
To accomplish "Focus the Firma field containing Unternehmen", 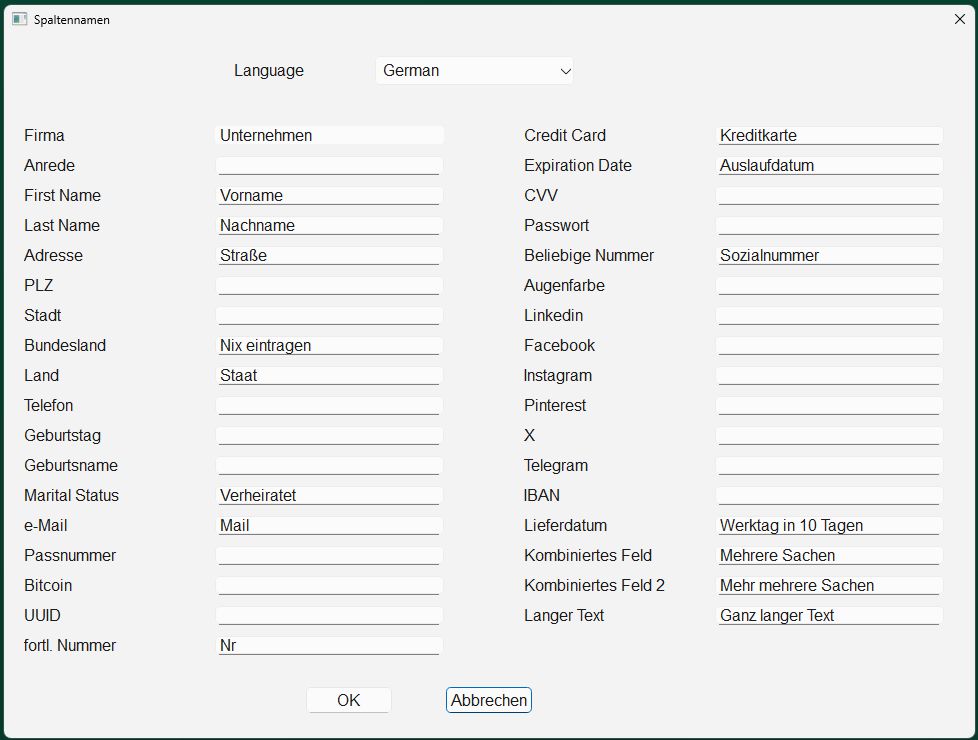I will pos(329,135).
